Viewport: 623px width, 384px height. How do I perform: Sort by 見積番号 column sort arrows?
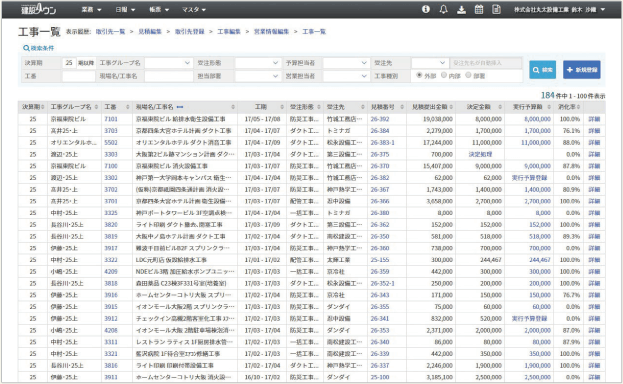pos(402,107)
